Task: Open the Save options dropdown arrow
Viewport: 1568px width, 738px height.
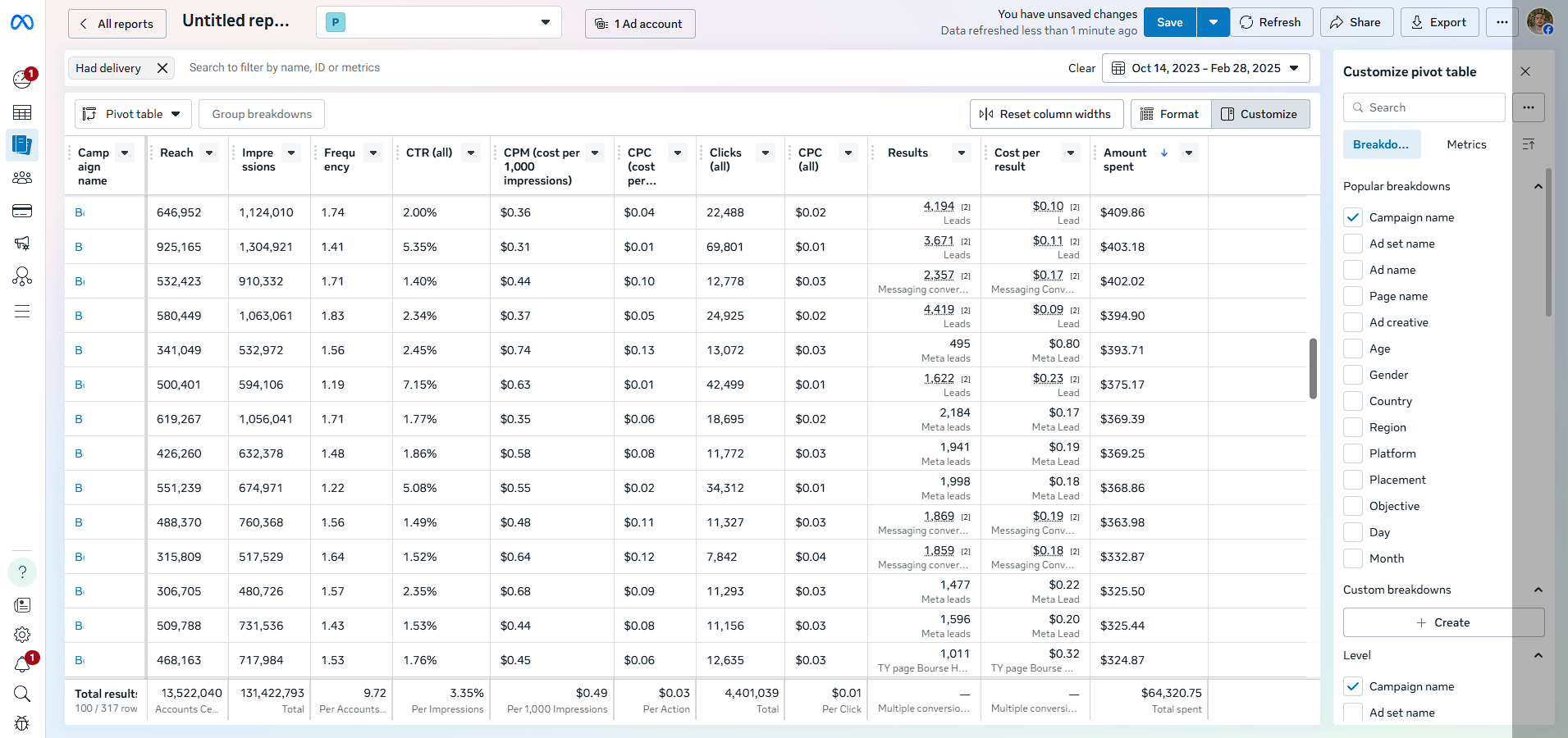Action: point(1213,22)
